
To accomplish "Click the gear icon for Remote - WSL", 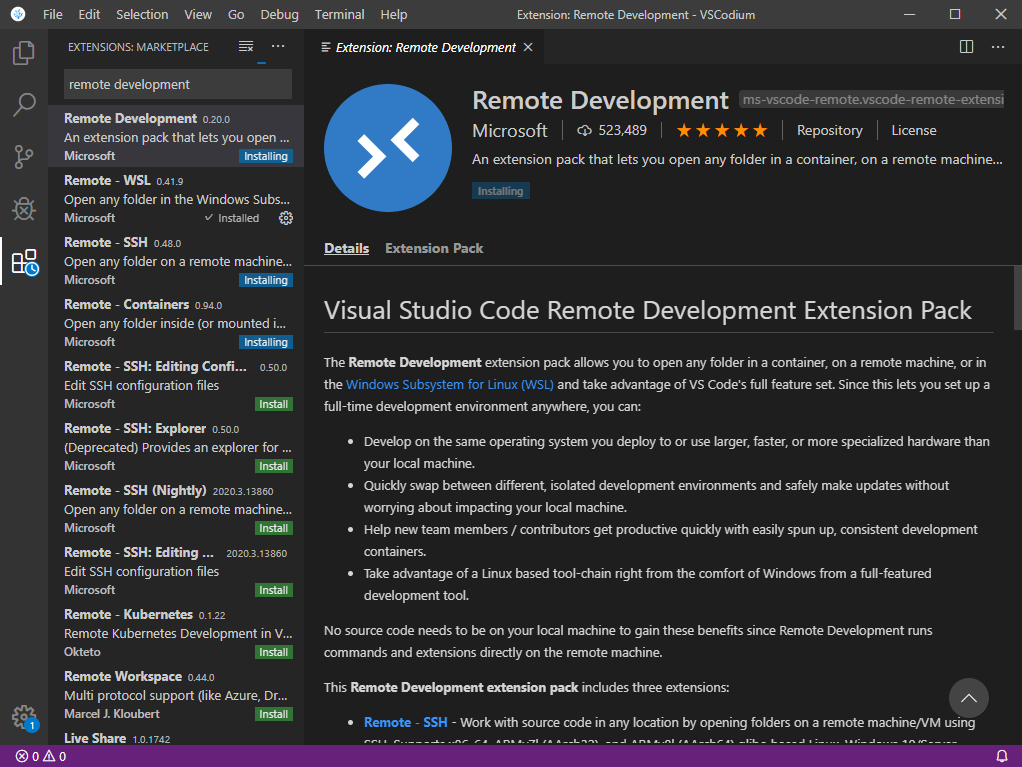I will pyautogui.click(x=286, y=218).
